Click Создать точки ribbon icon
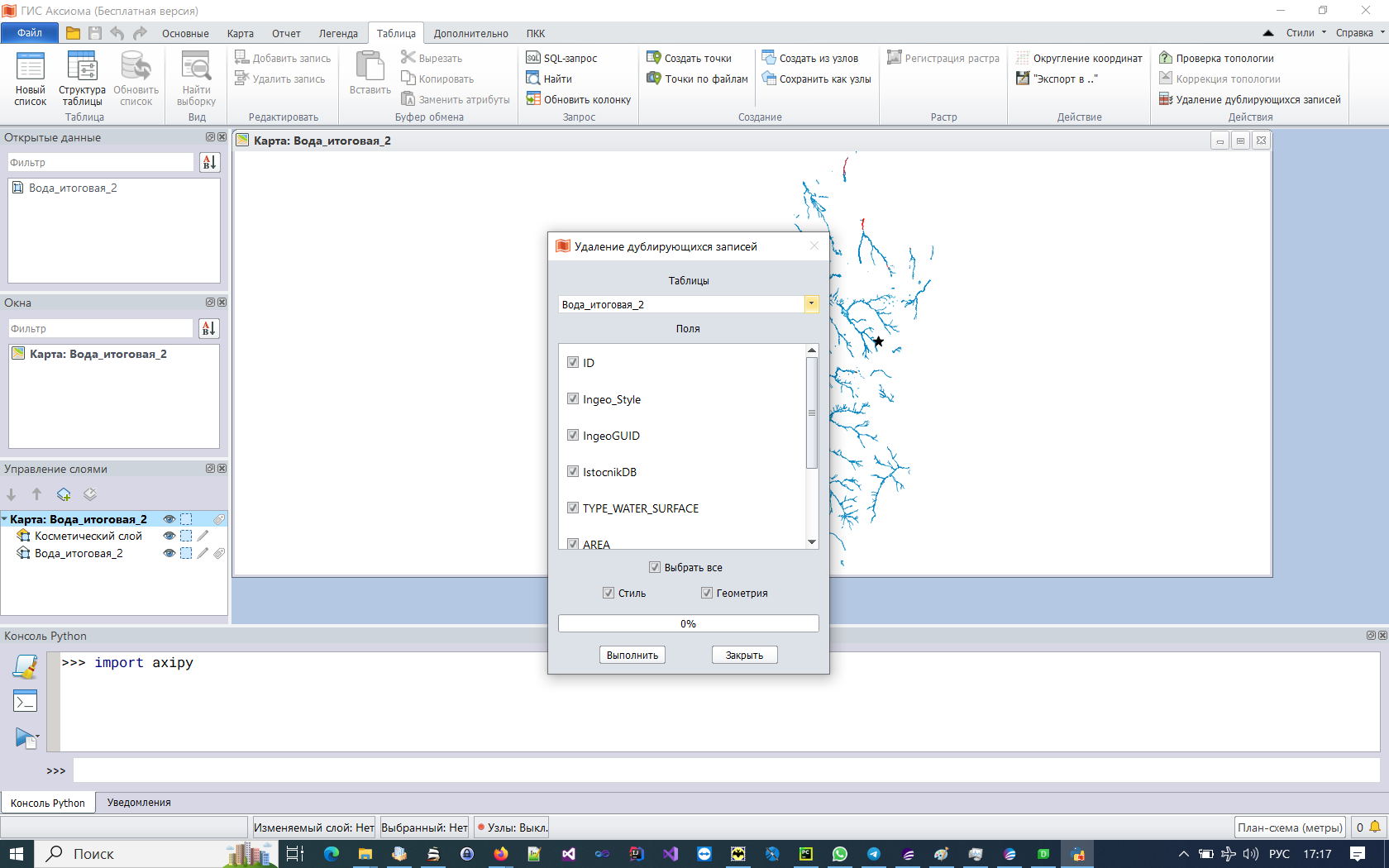 click(654, 58)
